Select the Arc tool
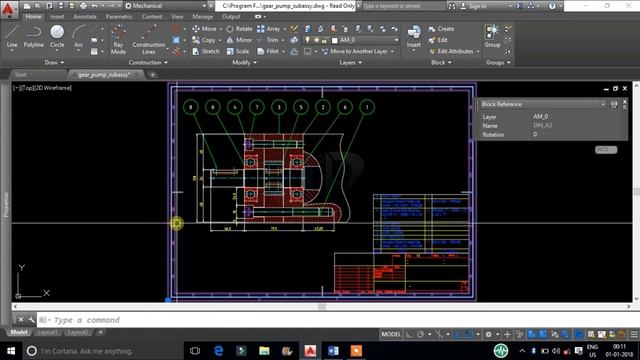Viewport: 640px width, 360px height. click(x=78, y=37)
